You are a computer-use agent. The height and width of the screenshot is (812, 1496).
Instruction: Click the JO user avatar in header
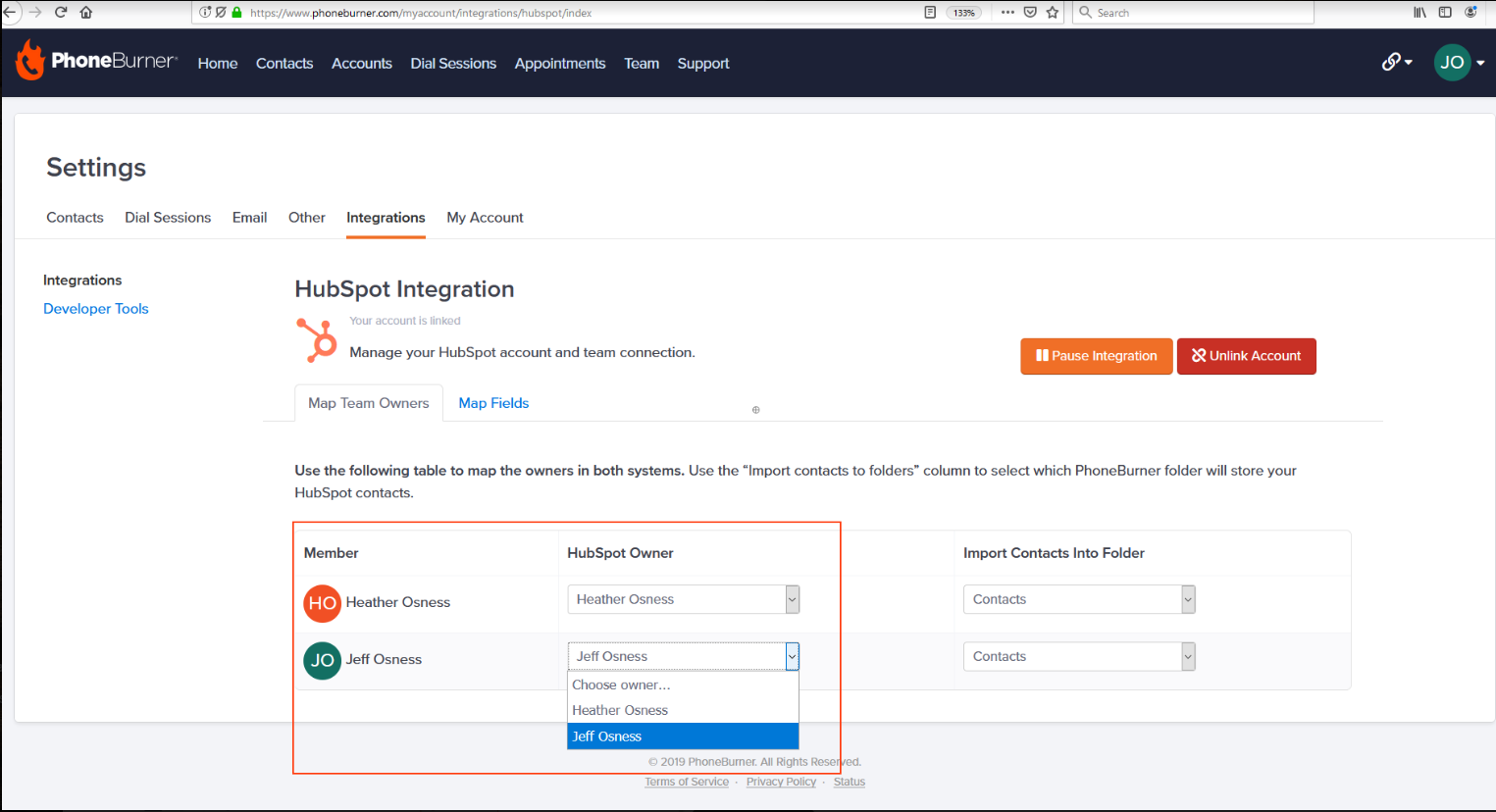[1452, 62]
